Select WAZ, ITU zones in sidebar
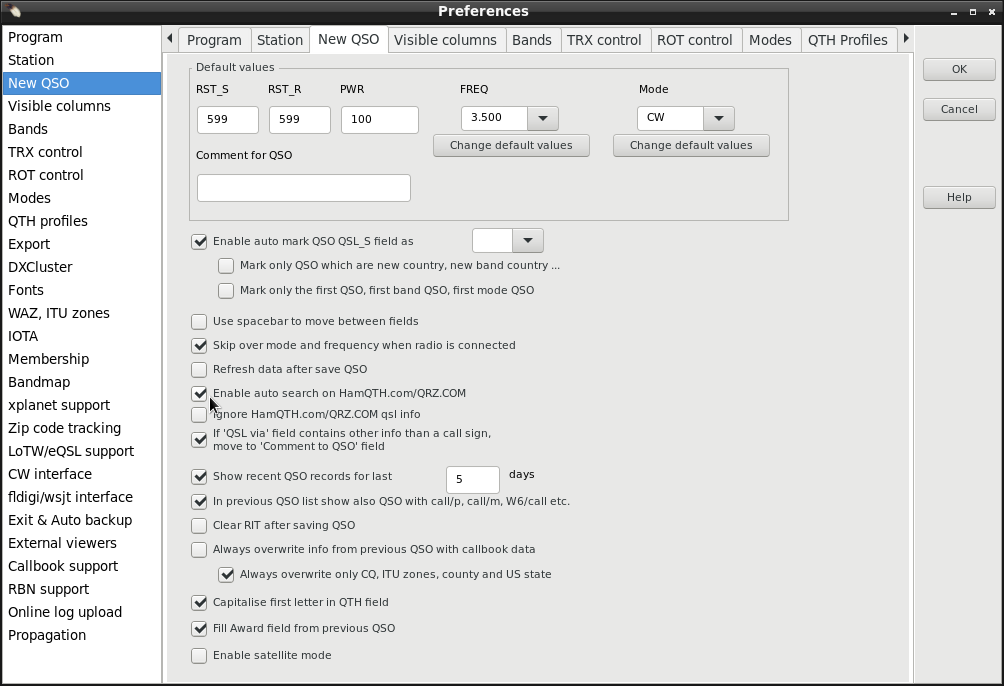 coord(82,313)
